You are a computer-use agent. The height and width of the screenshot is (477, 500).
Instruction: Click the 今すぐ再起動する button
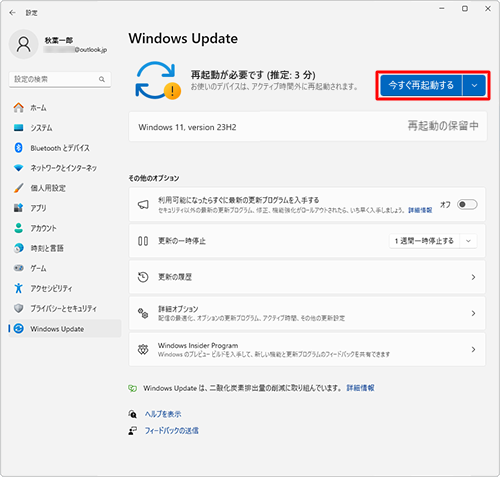[421, 85]
